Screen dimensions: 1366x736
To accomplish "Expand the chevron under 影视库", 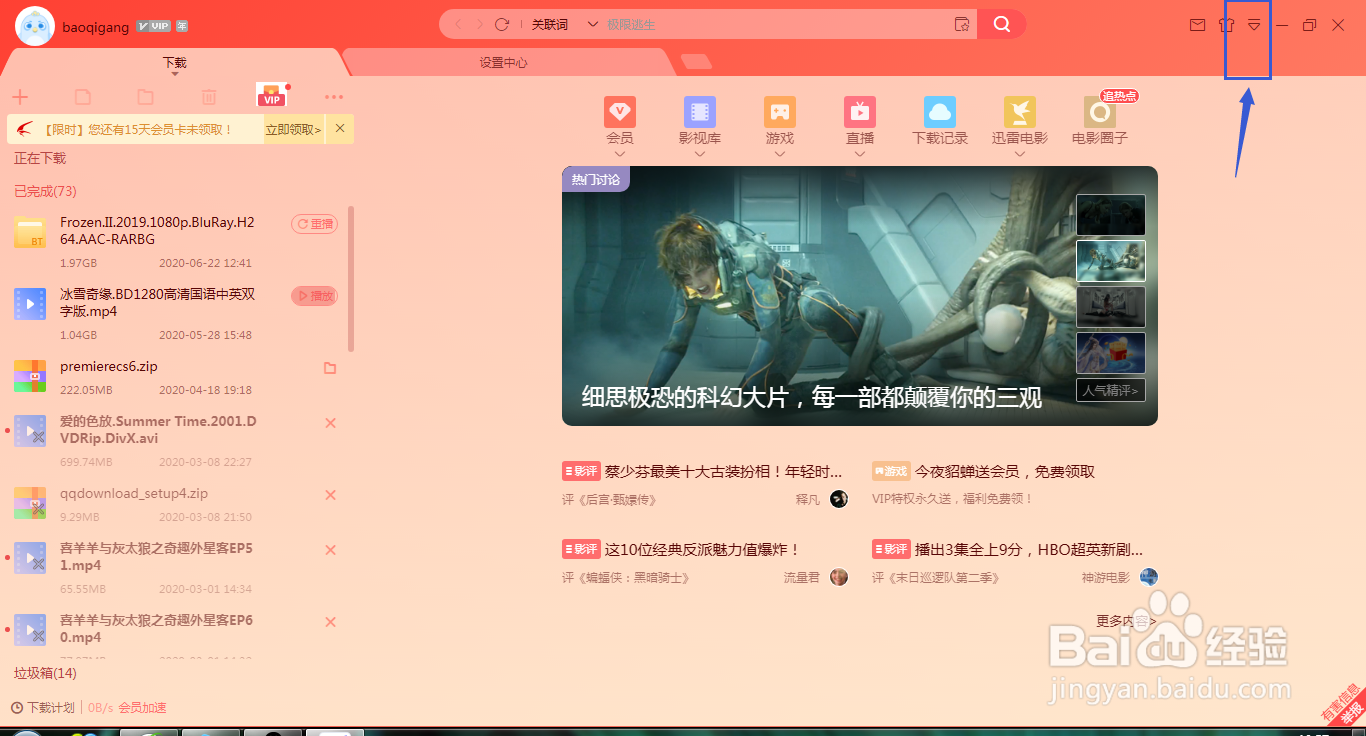I will point(700,154).
